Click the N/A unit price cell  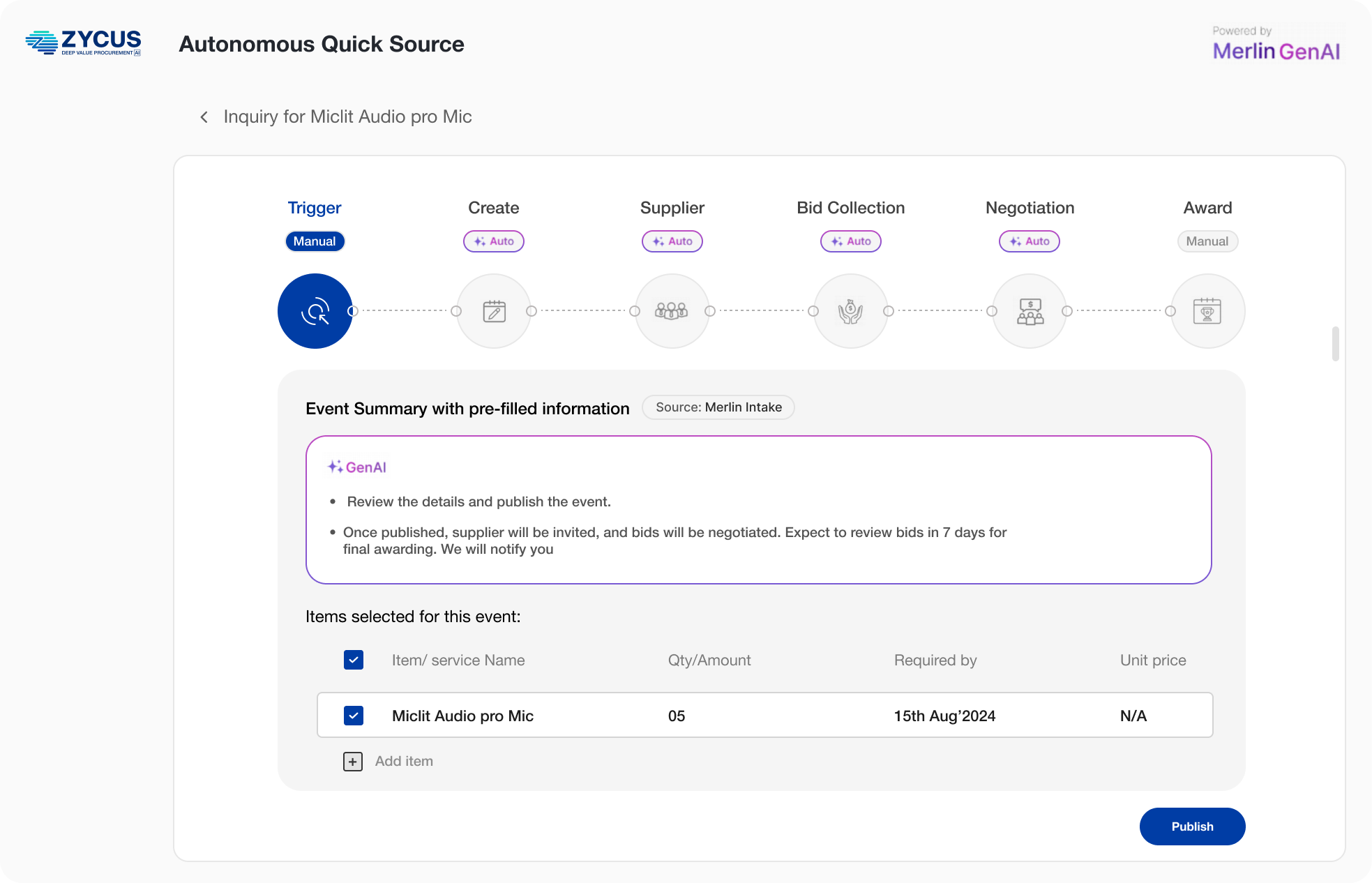click(x=1133, y=716)
